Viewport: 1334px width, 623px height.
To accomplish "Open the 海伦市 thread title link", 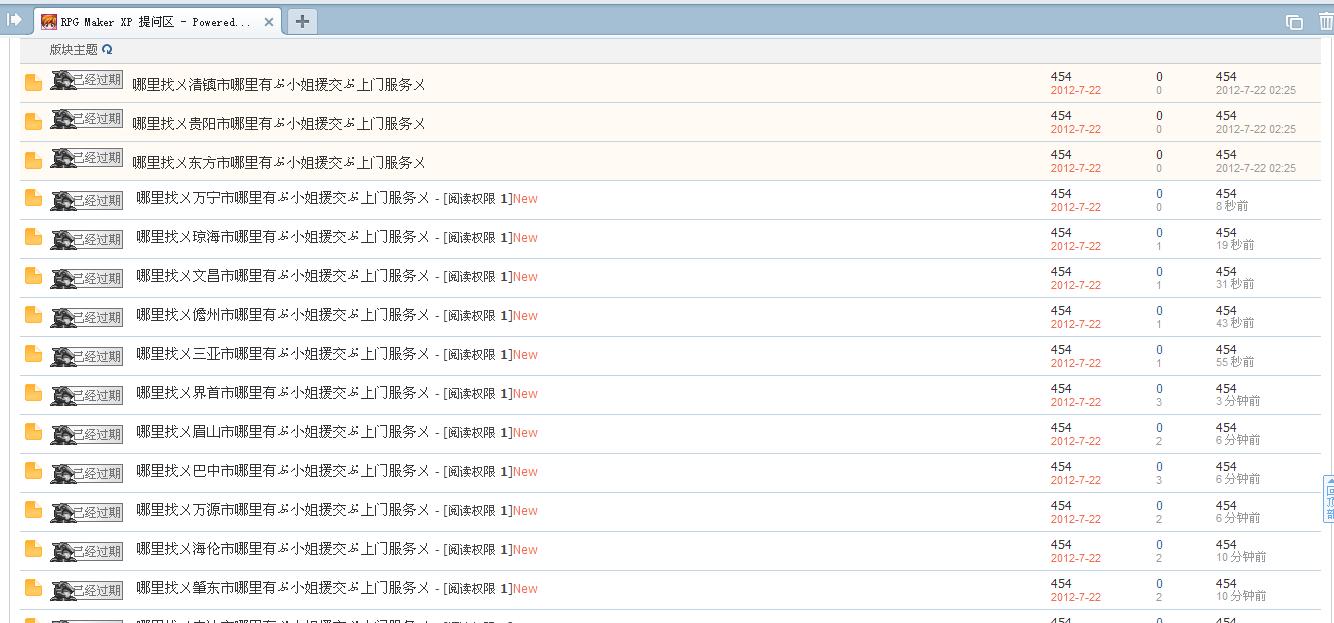I will click(283, 549).
